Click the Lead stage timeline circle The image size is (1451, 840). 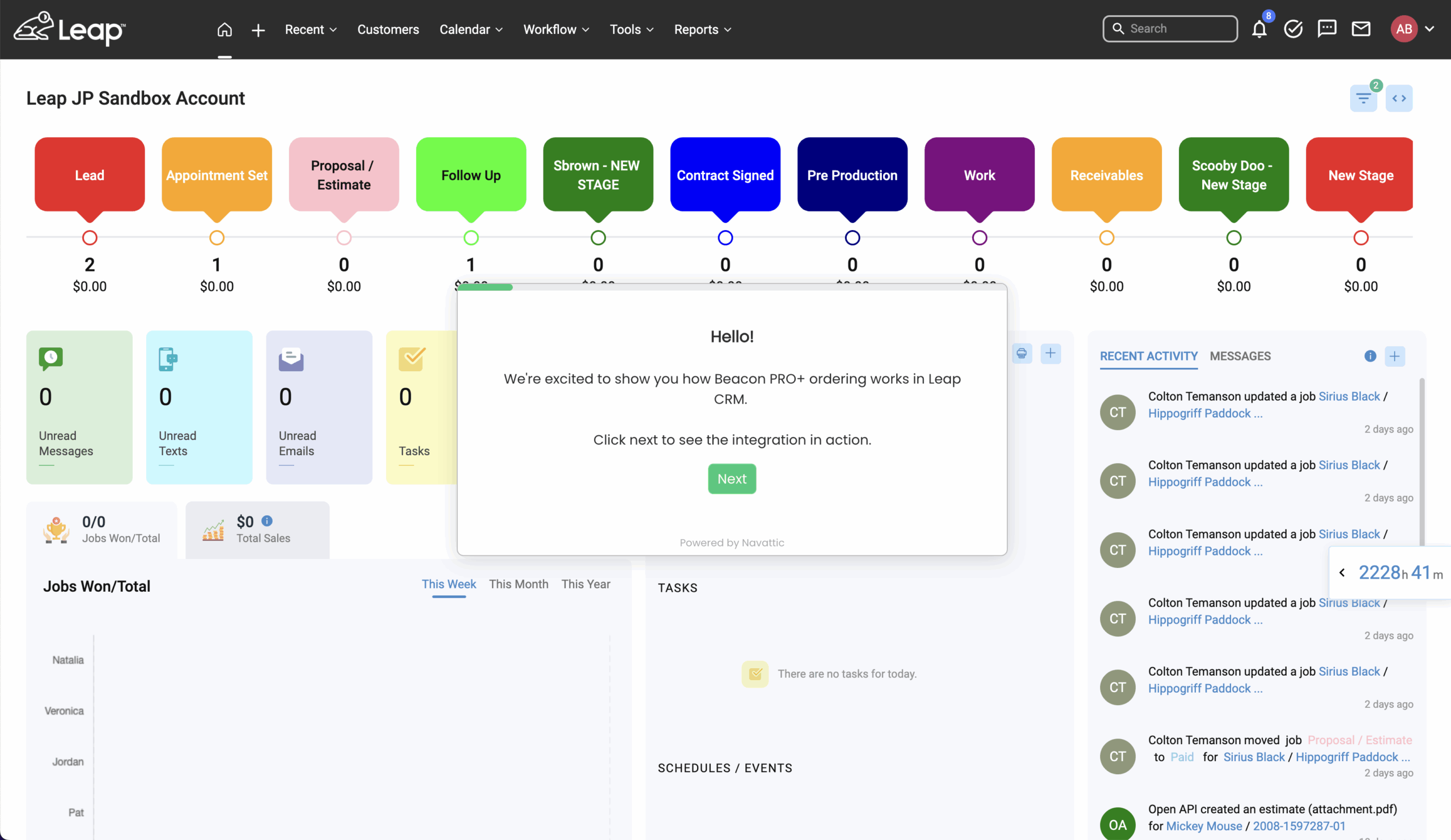tap(89, 237)
